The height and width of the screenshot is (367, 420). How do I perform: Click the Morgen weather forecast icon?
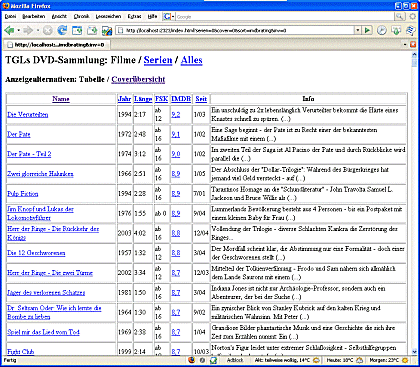pyautogui.click(x=405, y=360)
